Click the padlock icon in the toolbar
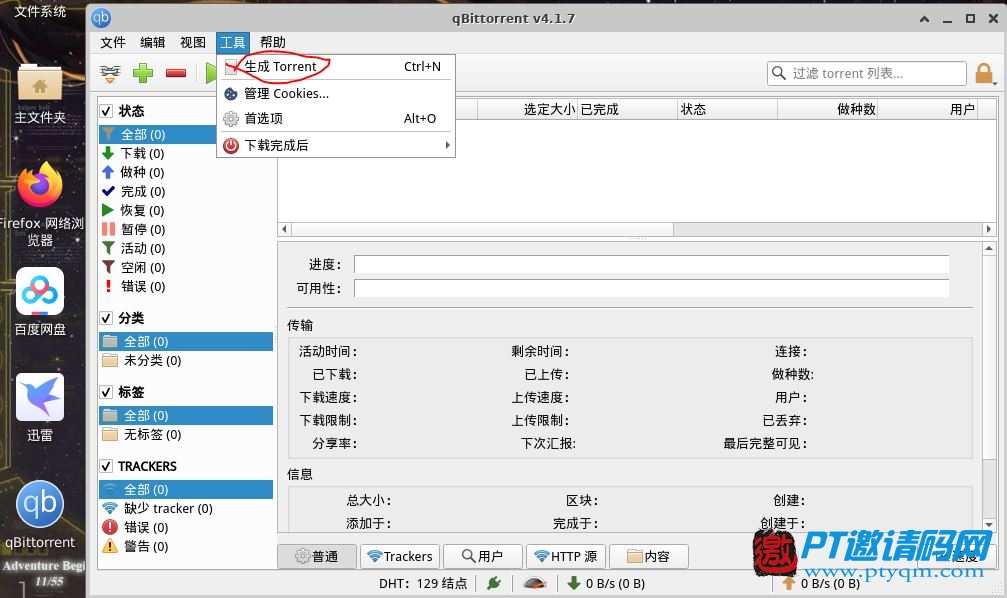Image resolution: width=1007 pixels, height=598 pixels. [984, 74]
